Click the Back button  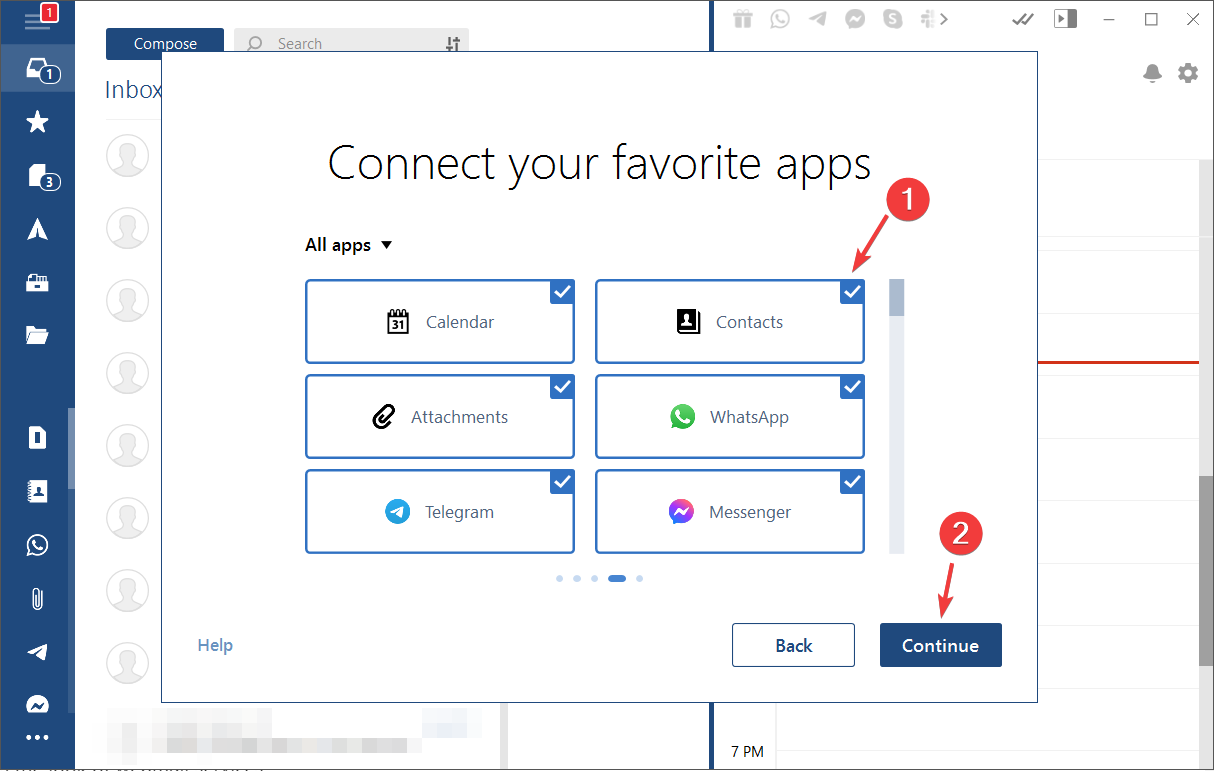(793, 645)
